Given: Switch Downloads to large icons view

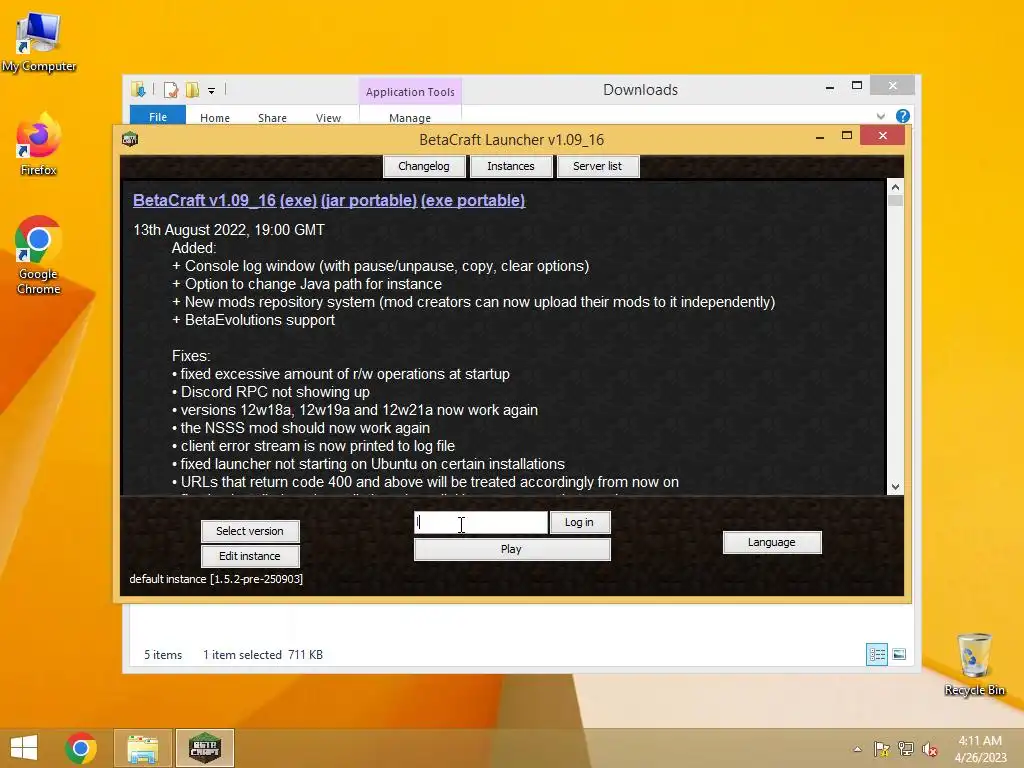Looking at the screenshot, I should (899, 654).
